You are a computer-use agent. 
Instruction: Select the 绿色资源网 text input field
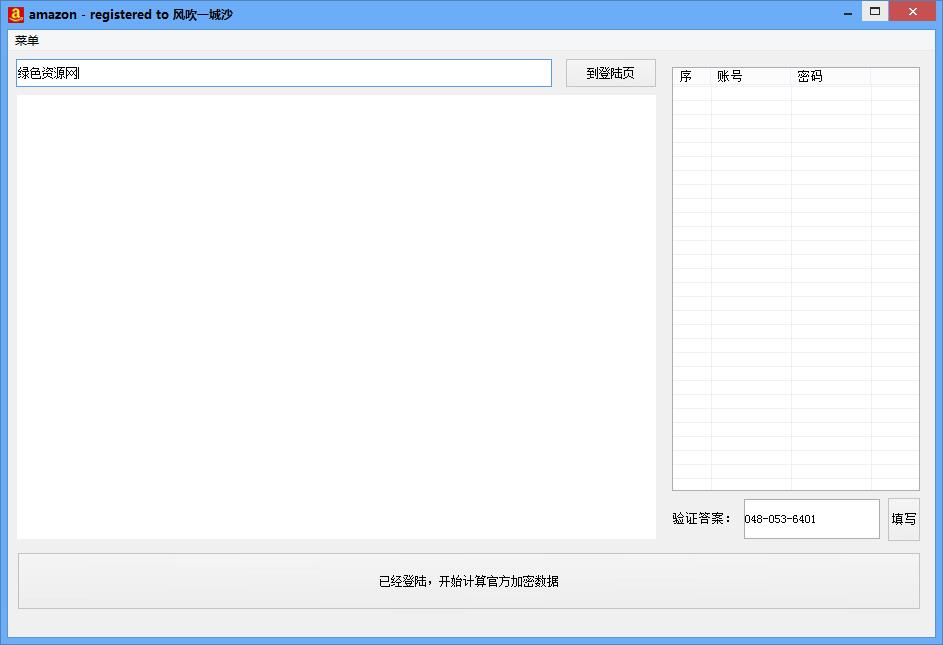coord(283,72)
